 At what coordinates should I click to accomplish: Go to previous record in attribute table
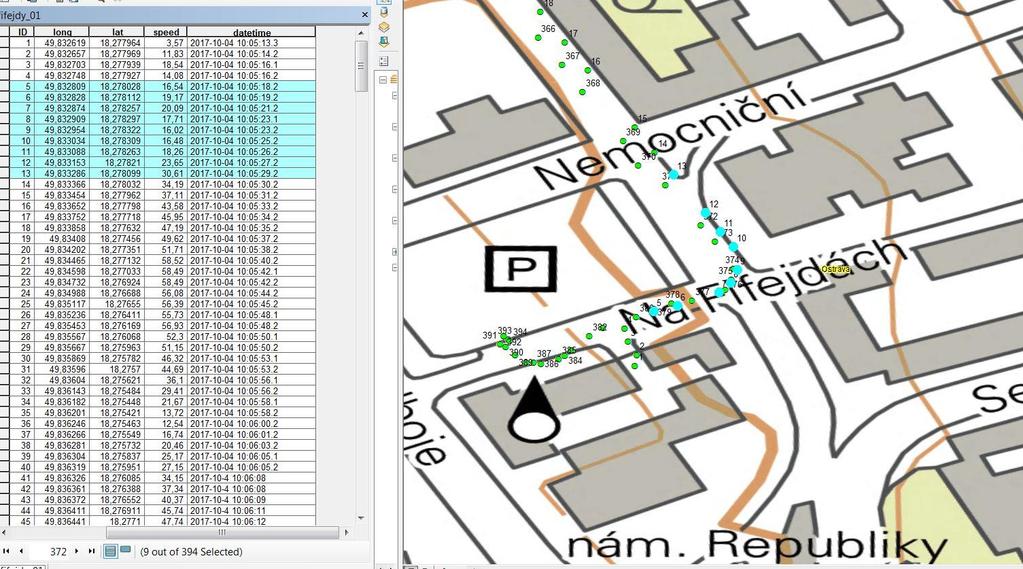[x=21, y=551]
